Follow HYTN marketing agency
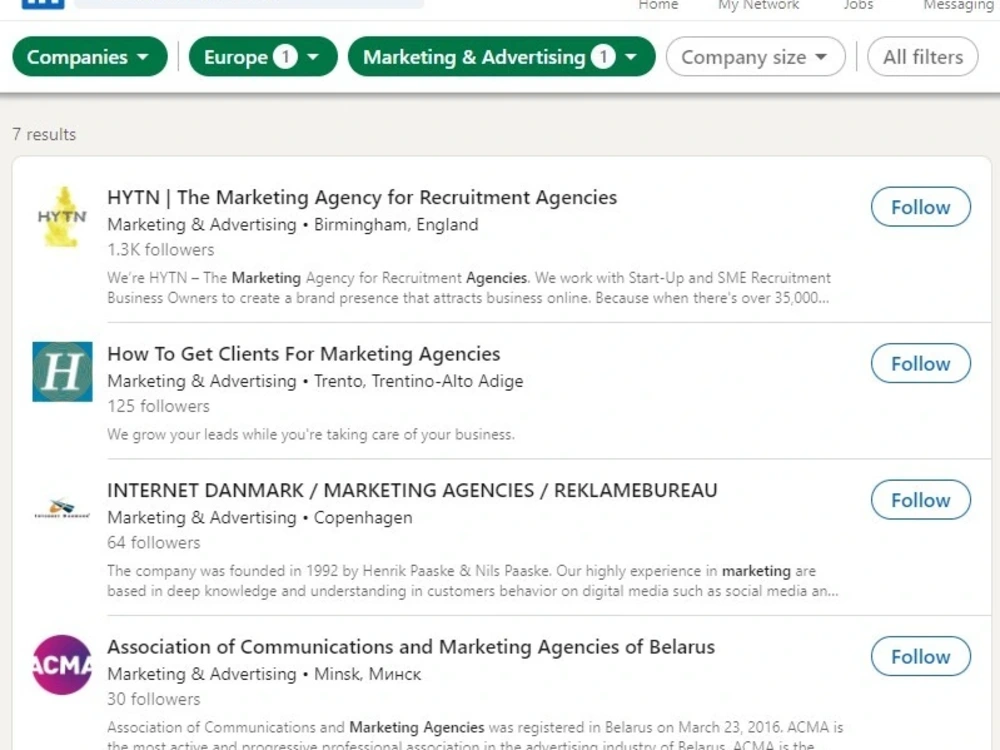Image resolution: width=1000 pixels, height=750 pixels. pos(920,207)
